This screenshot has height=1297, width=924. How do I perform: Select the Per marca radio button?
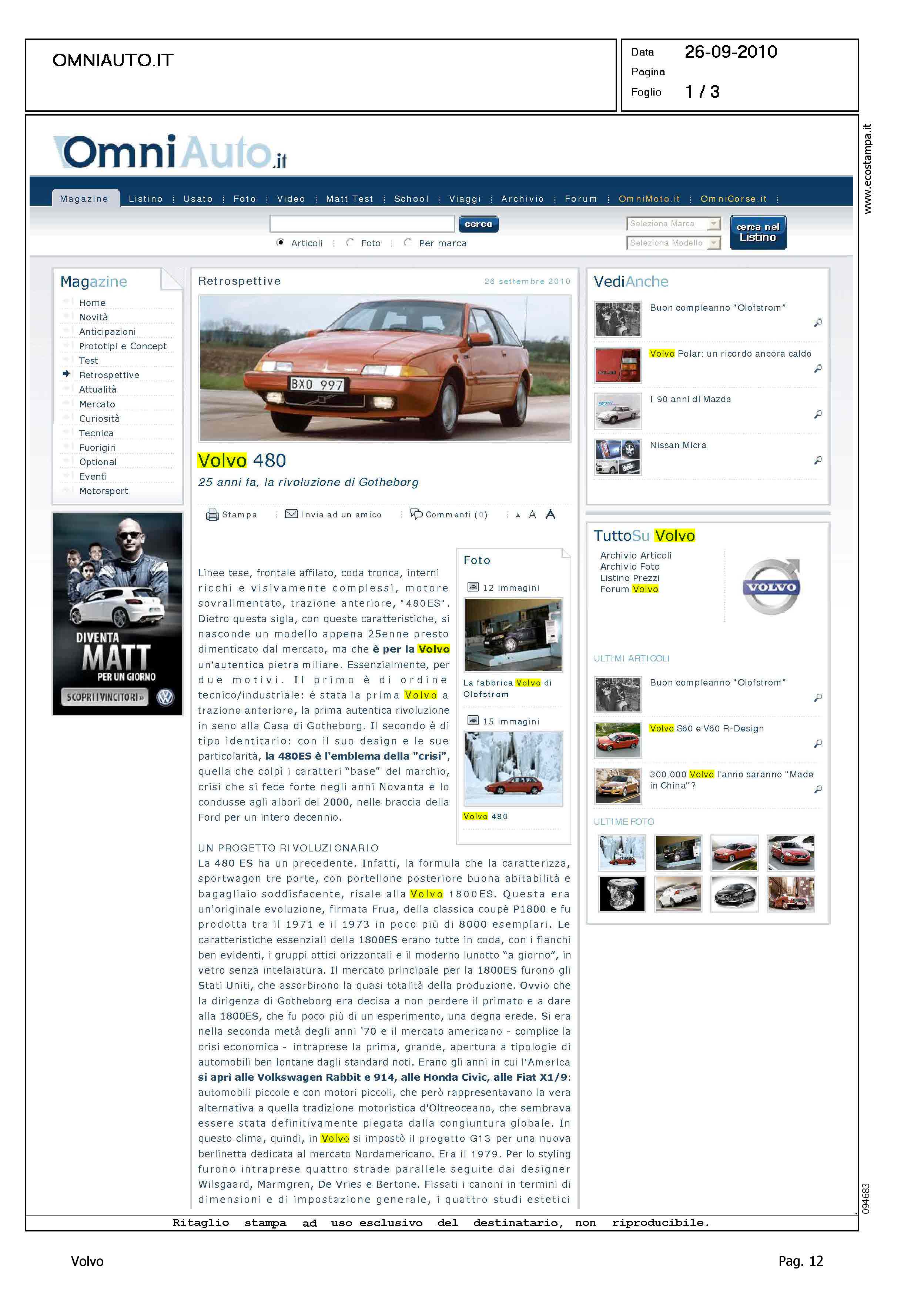(x=407, y=243)
